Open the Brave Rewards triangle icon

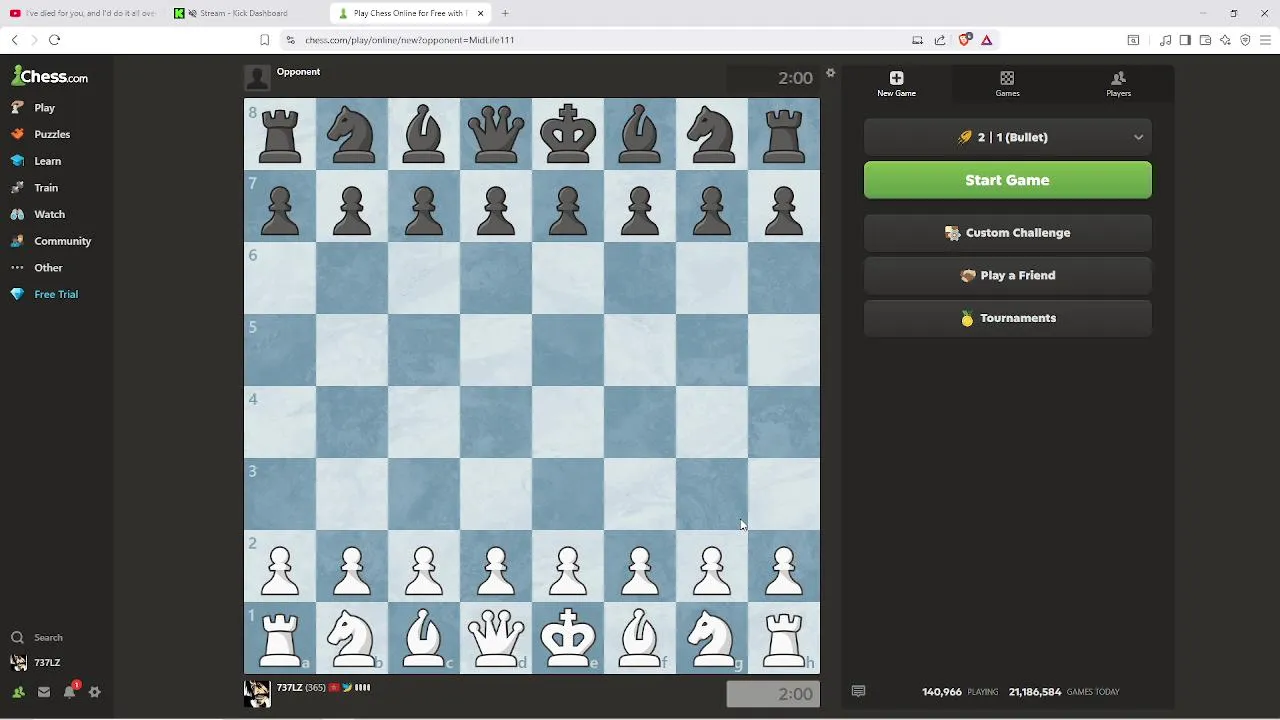click(987, 40)
